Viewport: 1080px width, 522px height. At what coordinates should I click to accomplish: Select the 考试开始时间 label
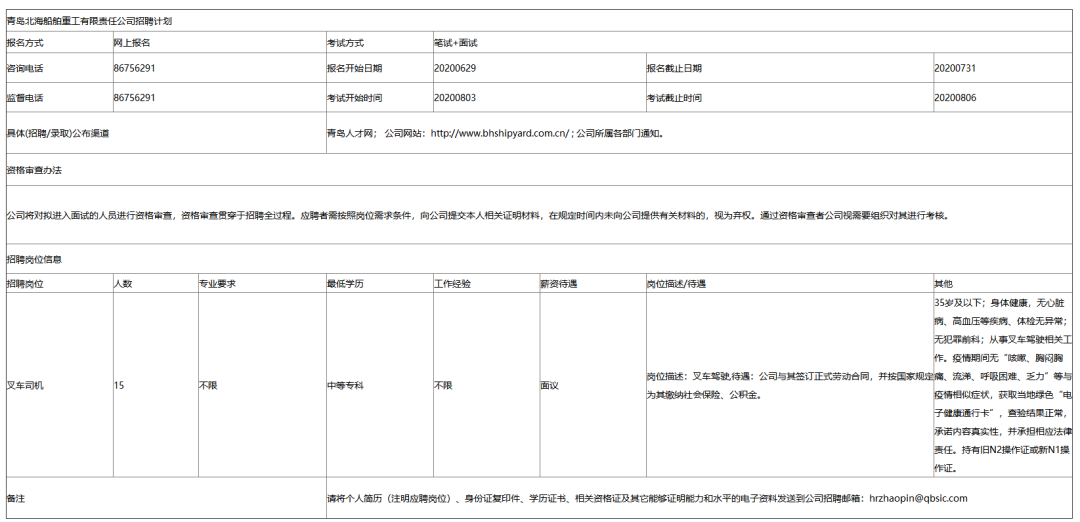(x=354, y=98)
